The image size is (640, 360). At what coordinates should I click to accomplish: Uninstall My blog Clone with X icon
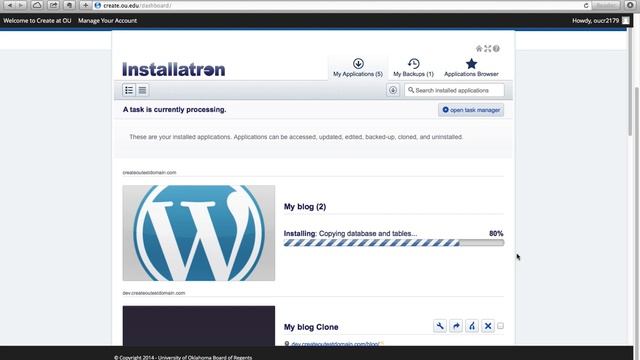(488, 326)
